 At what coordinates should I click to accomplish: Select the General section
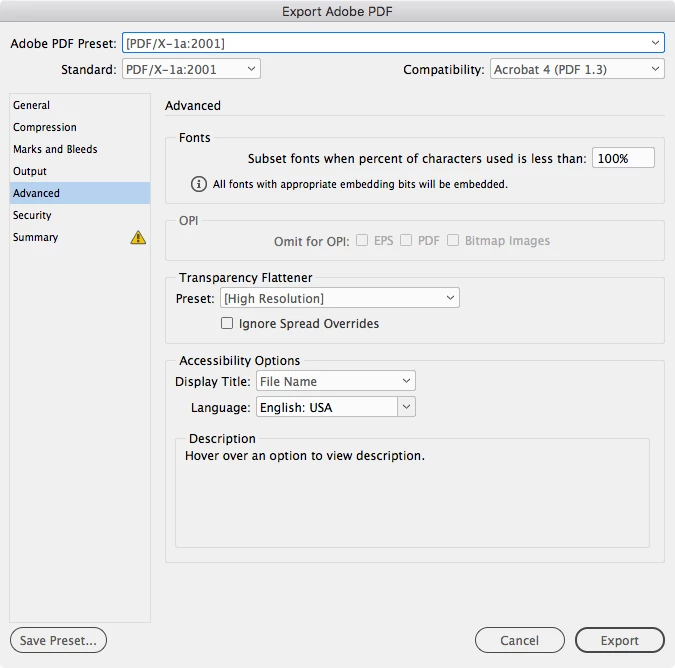[x=80, y=105]
